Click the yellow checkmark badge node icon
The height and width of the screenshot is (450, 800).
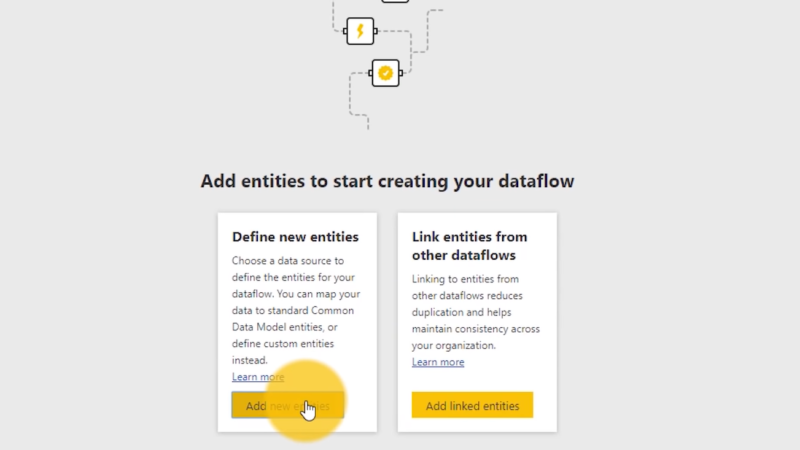point(385,73)
